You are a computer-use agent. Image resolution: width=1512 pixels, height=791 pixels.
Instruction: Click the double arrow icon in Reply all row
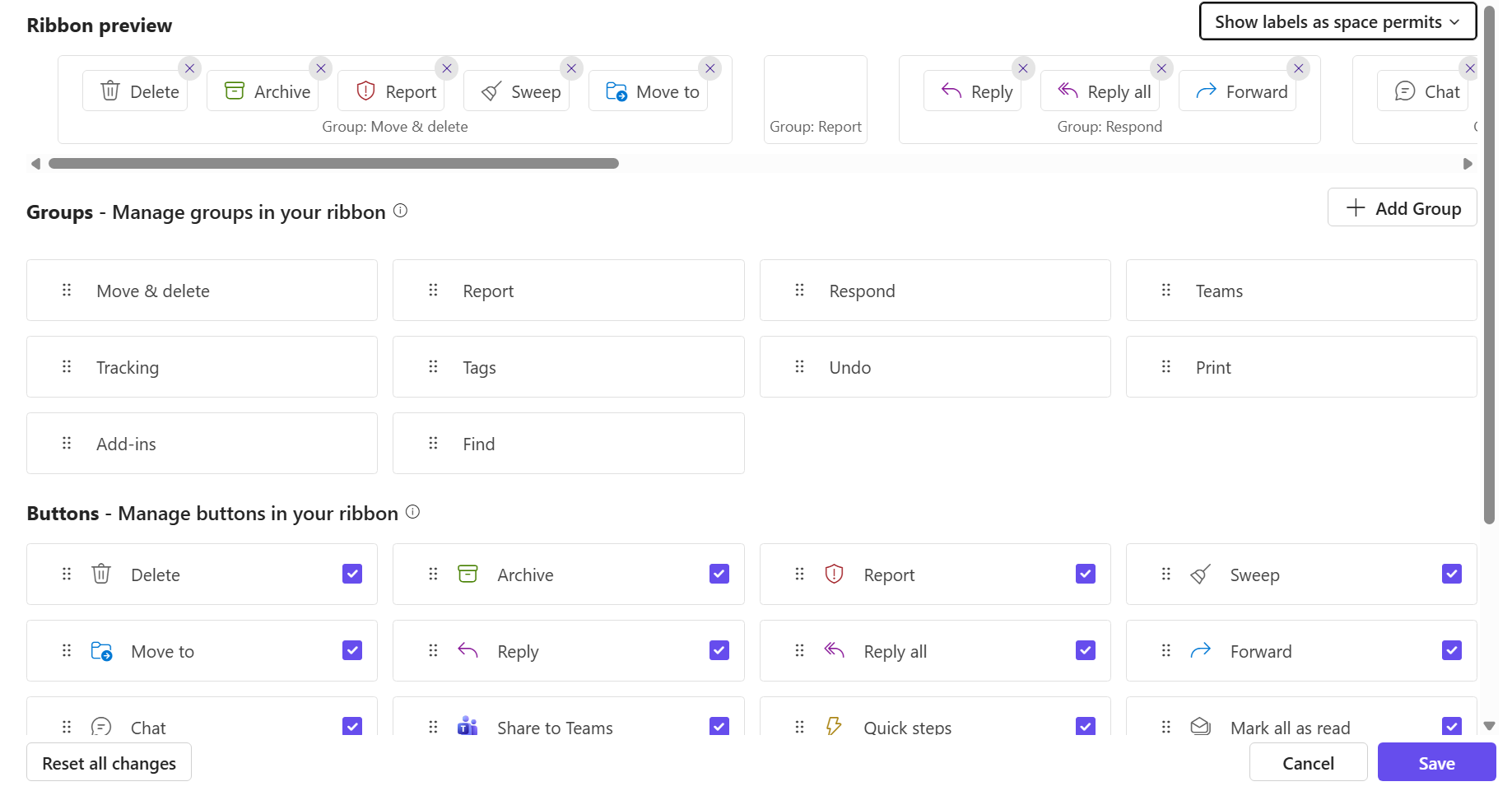[x=834, y=650]
